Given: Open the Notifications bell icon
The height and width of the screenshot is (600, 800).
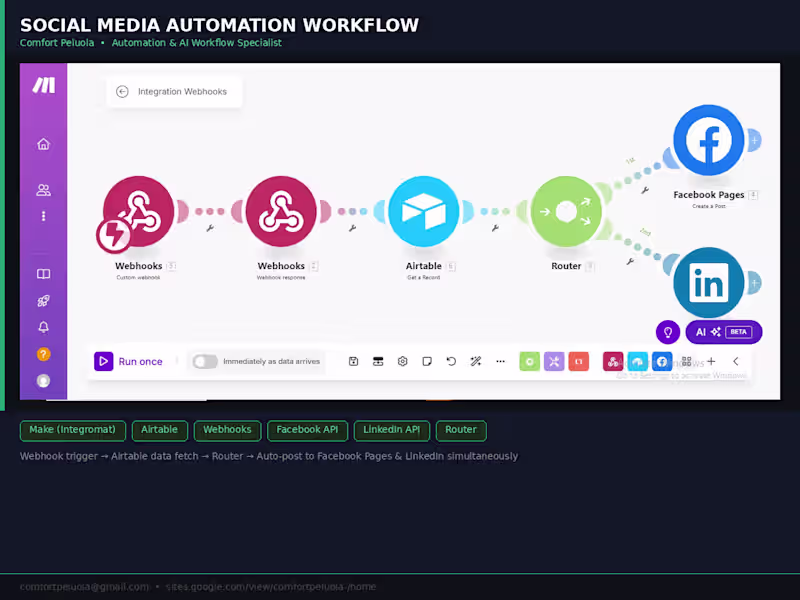Looking at the screenshot, I should point(43,327).
